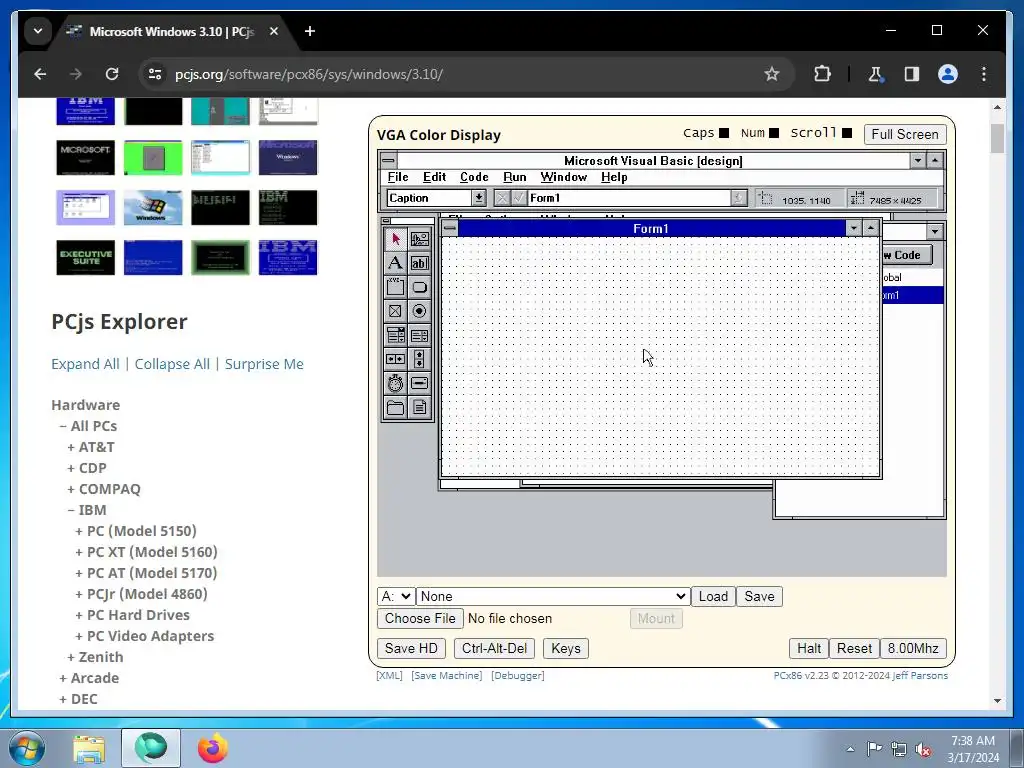Viewport: 1024px width, 768px height.
Task: Collapse the IBM tree node
Action: click(71, 510)
